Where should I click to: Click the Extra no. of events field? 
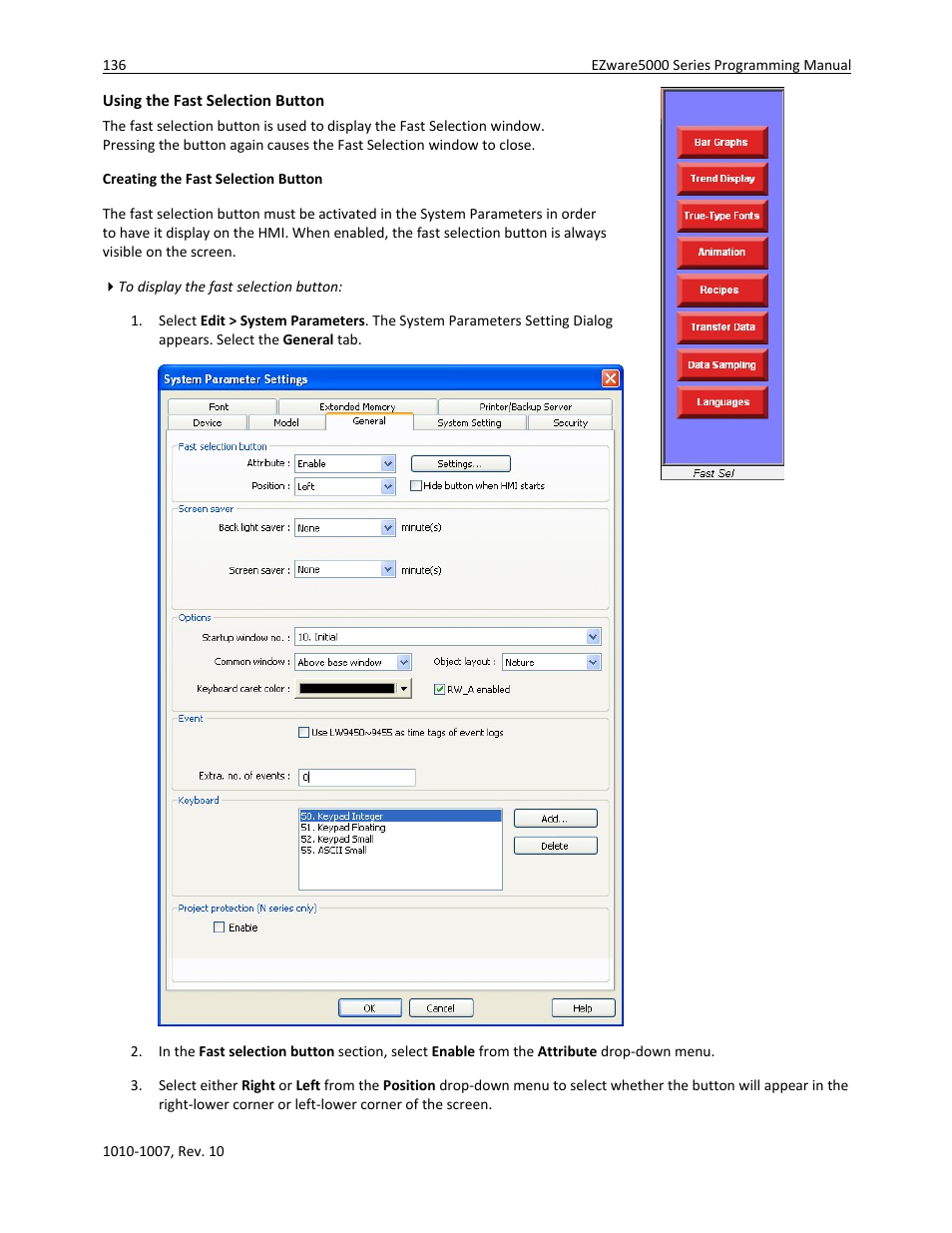click(x=356, y=777)
